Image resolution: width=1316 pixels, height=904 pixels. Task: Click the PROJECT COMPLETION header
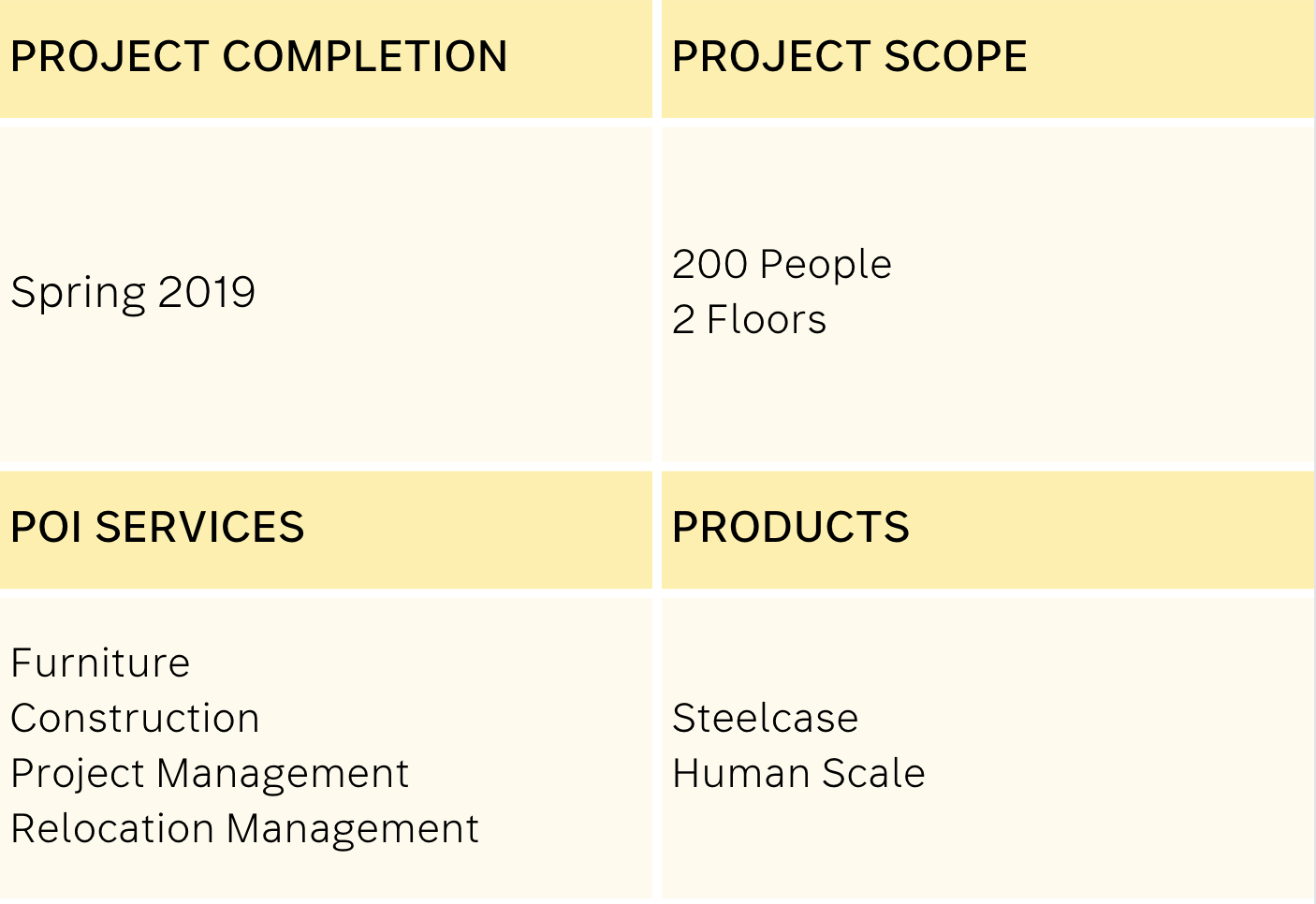click(258, 56)
